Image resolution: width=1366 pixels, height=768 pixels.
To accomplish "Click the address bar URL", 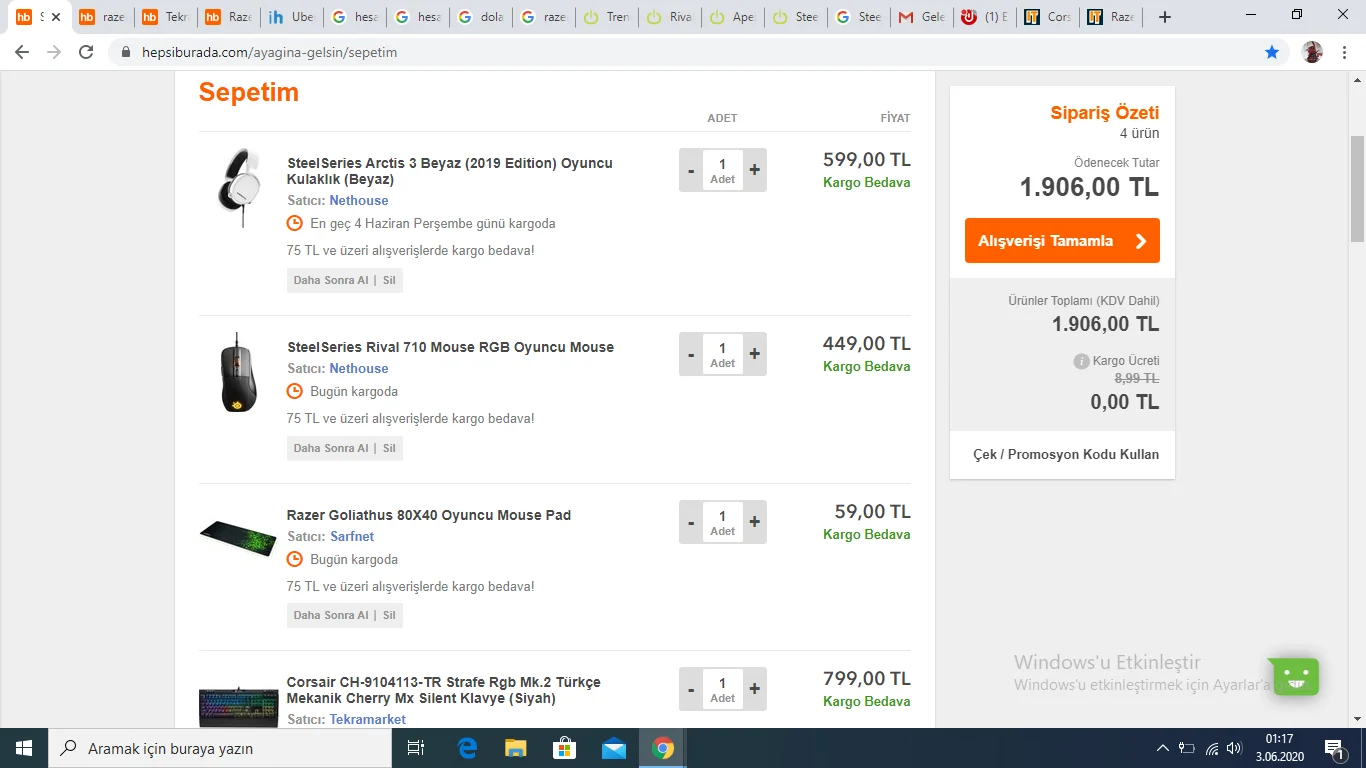I will pos(269,52).
